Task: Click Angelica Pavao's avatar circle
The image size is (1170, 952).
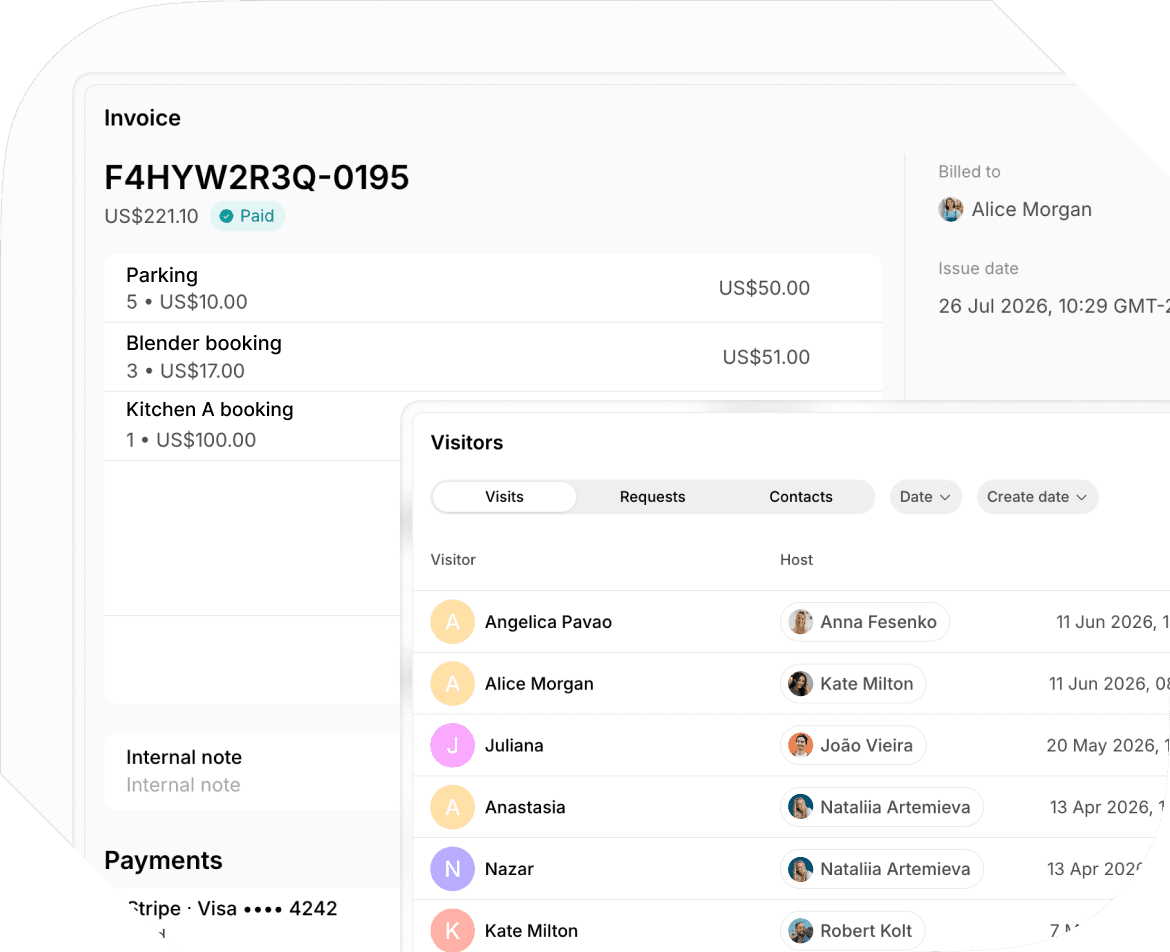Action: 452,622
